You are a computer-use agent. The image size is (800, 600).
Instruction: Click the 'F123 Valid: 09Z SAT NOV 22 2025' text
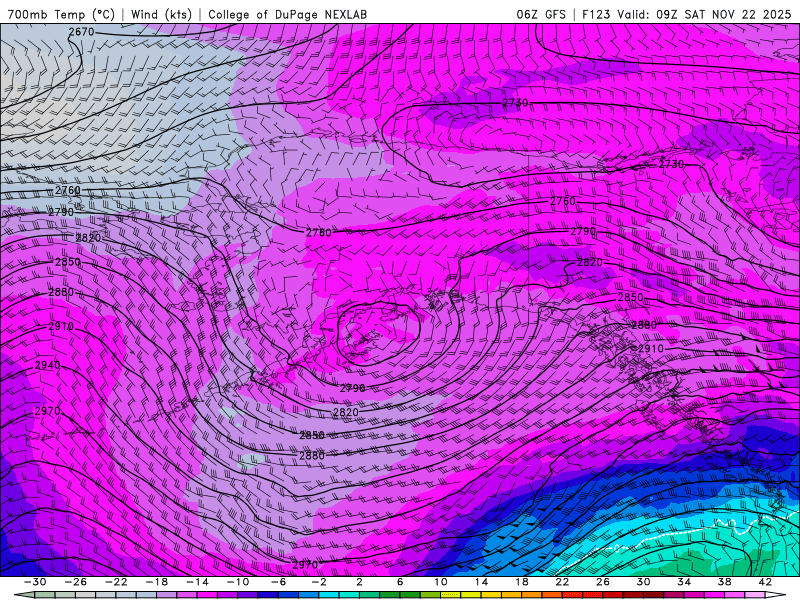[687, 14]
